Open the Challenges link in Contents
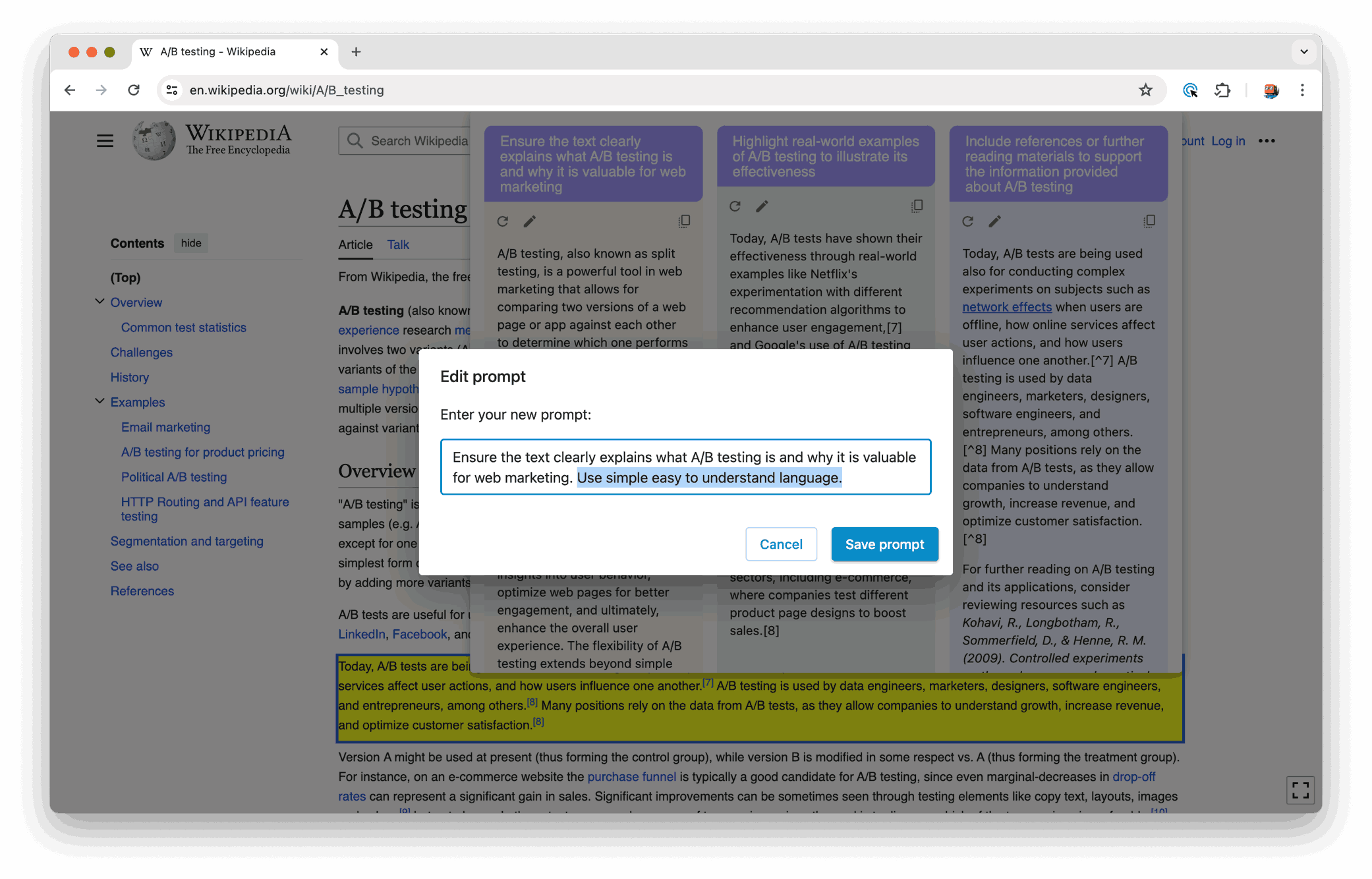 coord(141,353)
